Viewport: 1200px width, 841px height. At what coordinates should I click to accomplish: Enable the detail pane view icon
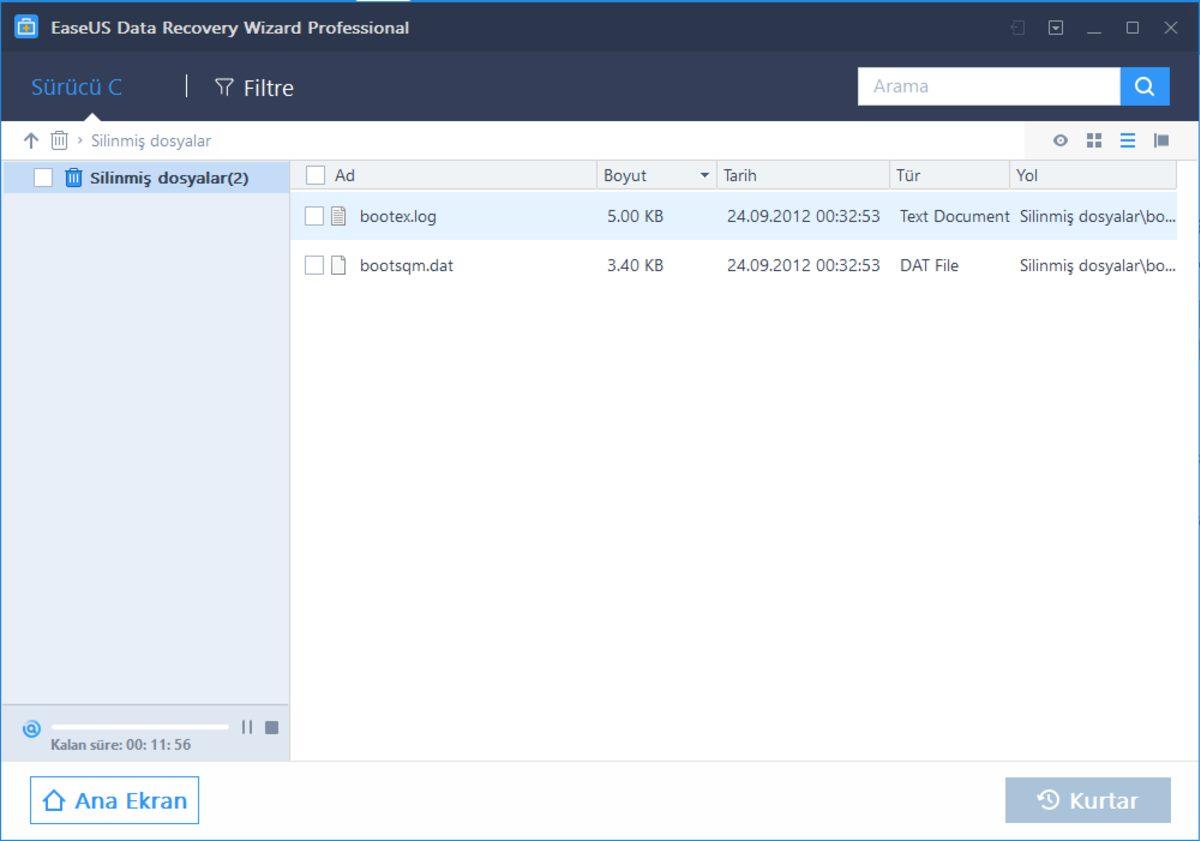click(1161, 140)
